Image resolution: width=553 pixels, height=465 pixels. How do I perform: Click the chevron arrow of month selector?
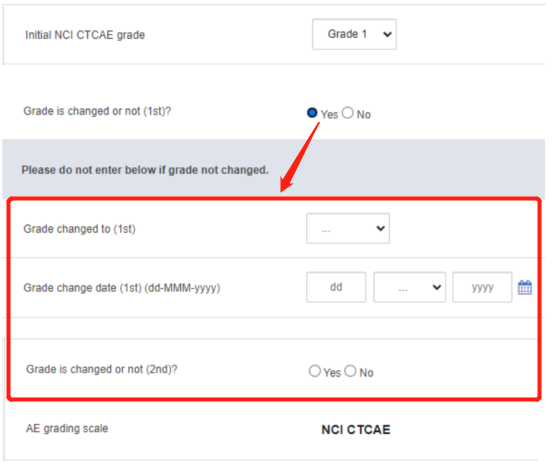pyautogui.click(x=437, y=288)
